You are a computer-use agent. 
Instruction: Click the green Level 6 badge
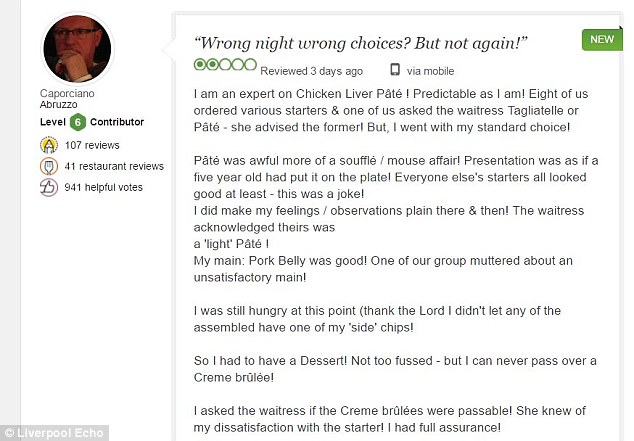(x=78, y=122)
